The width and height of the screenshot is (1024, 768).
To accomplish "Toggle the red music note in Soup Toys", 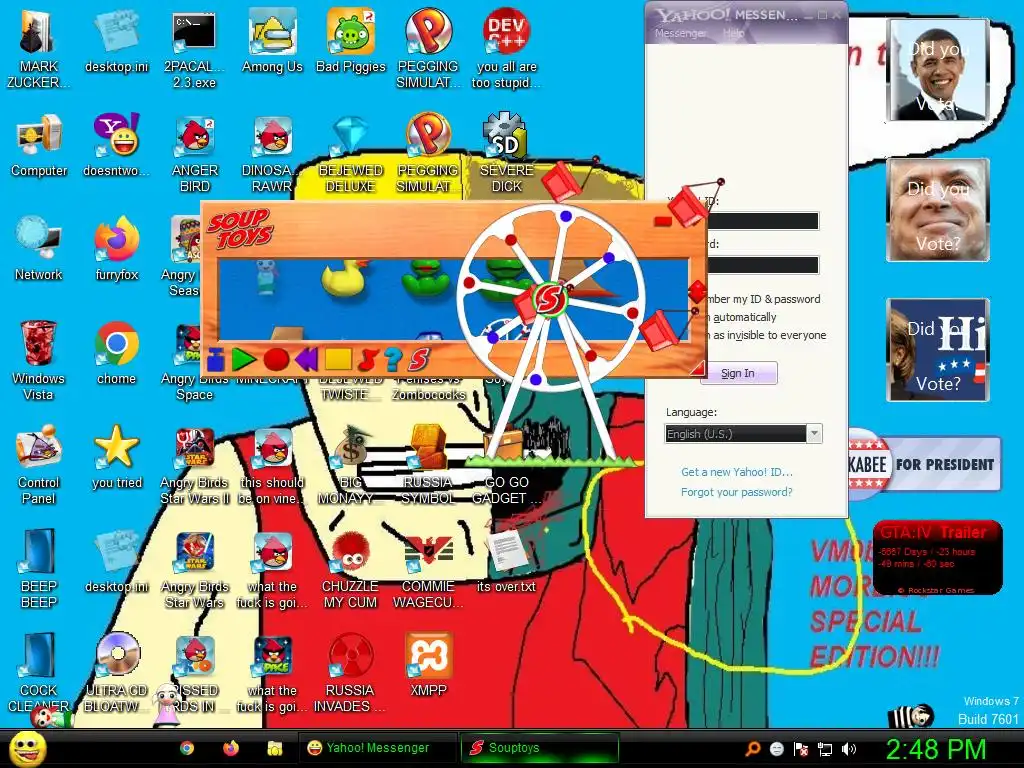I will 368,359.
